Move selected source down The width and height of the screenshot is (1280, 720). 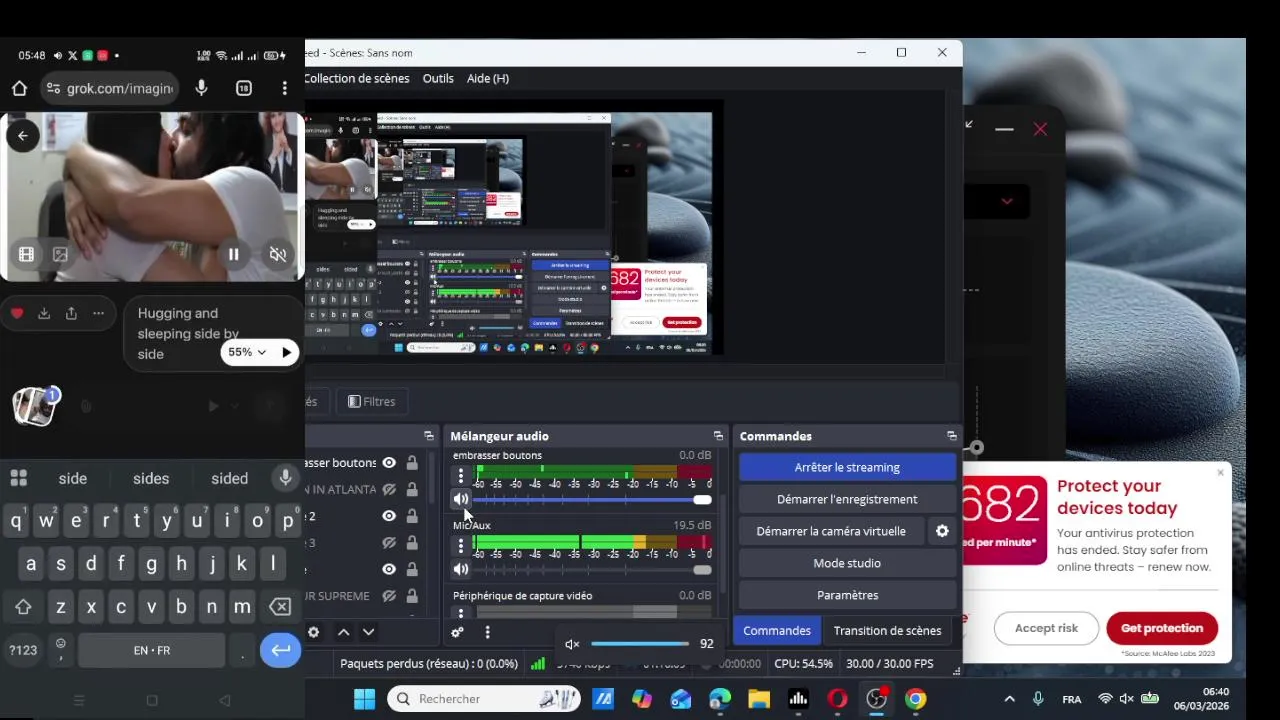point(368,632)
